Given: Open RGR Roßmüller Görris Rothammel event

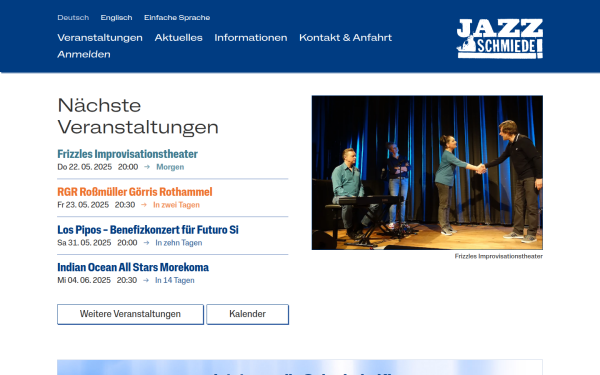Looking at the screenshot, I should click(x=135, y=192).
